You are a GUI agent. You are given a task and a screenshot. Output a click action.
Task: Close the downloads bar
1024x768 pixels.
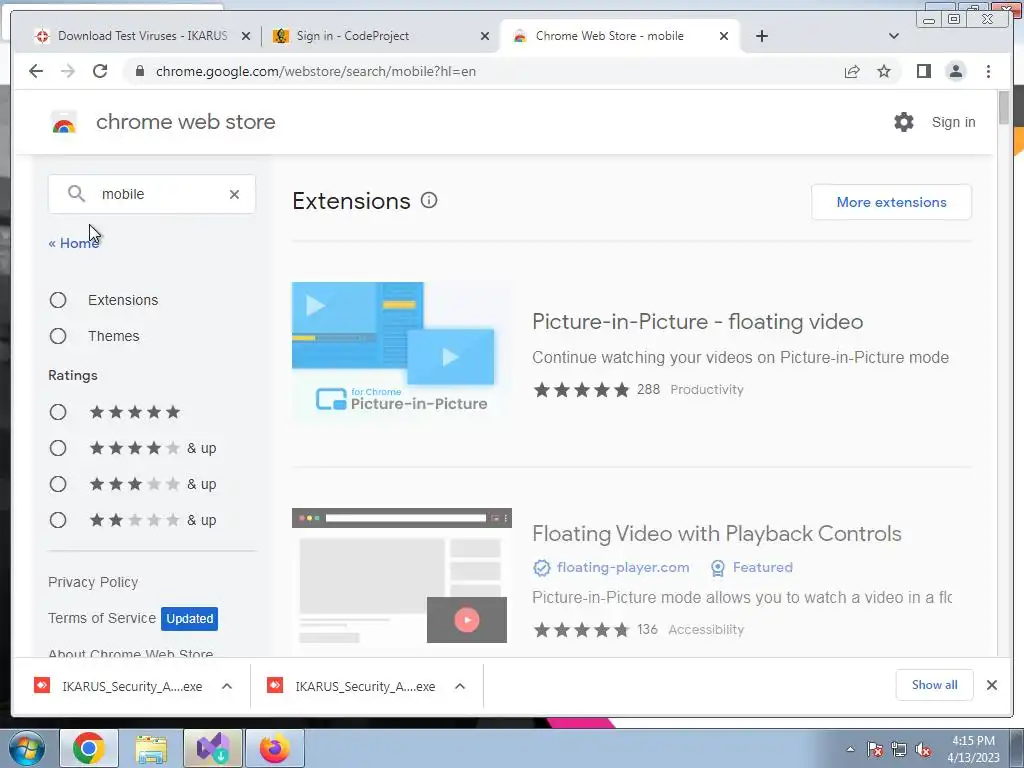(992, 685)
